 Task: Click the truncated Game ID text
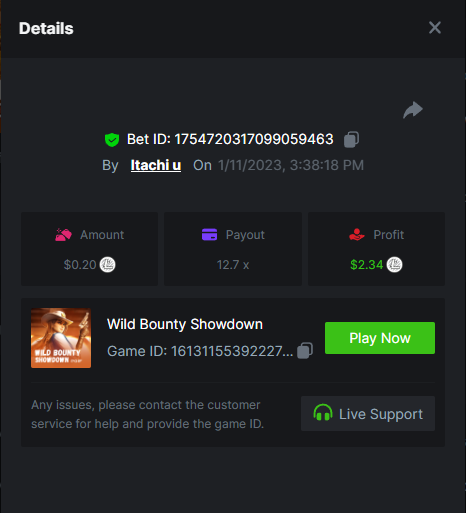tap(200, 351)
